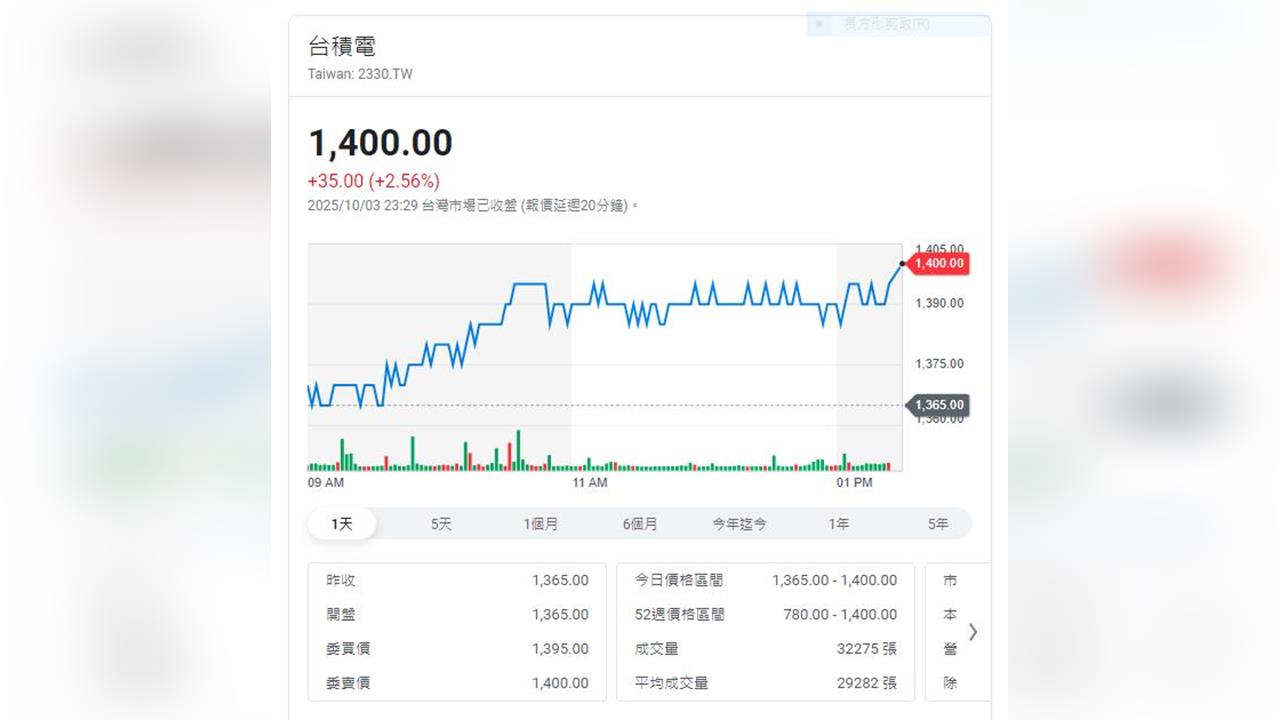The image size is (1280, 720).
Task: Click the 委買價 bid price row
Action: click(x=457, y=648)
